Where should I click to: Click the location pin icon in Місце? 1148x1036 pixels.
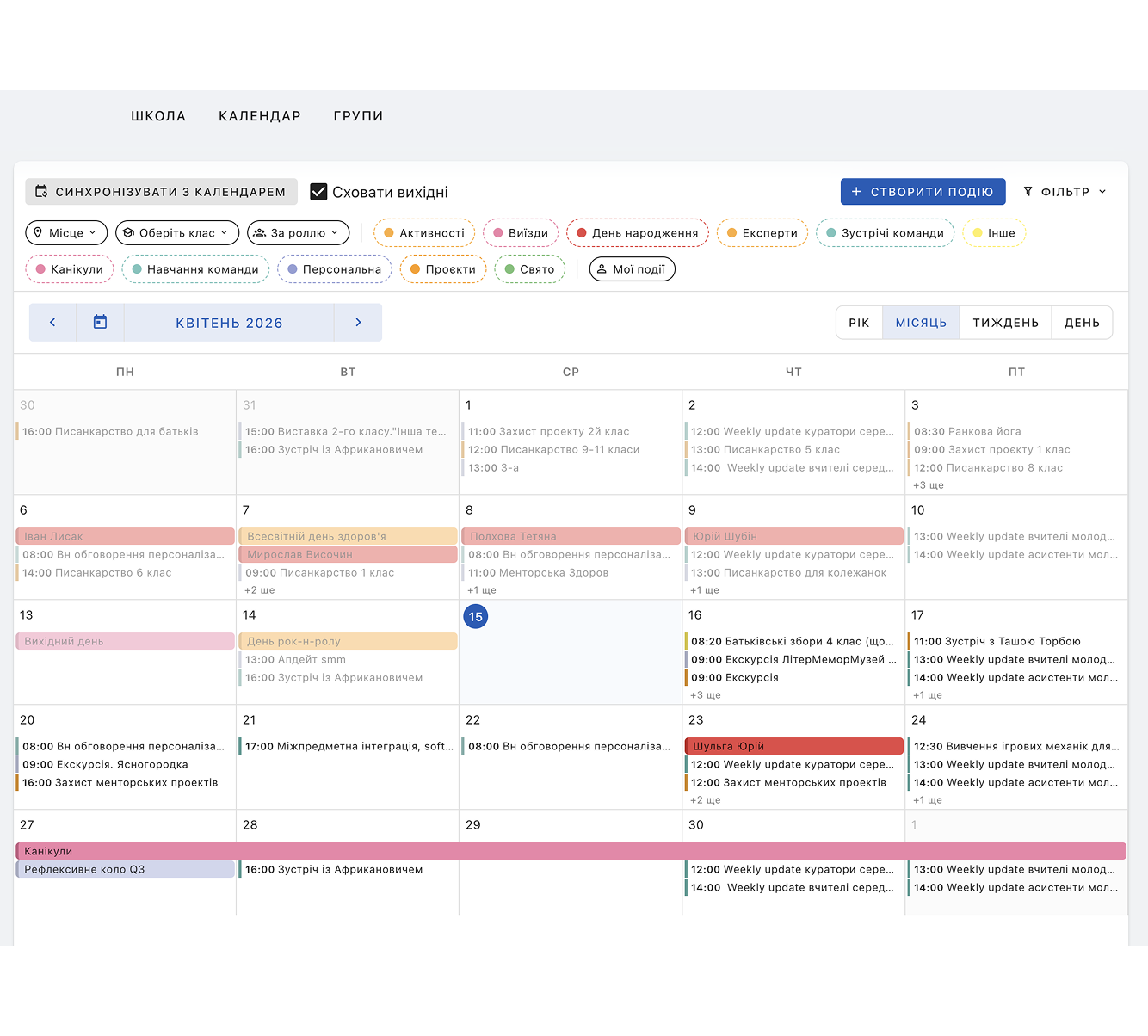(38, 233)
